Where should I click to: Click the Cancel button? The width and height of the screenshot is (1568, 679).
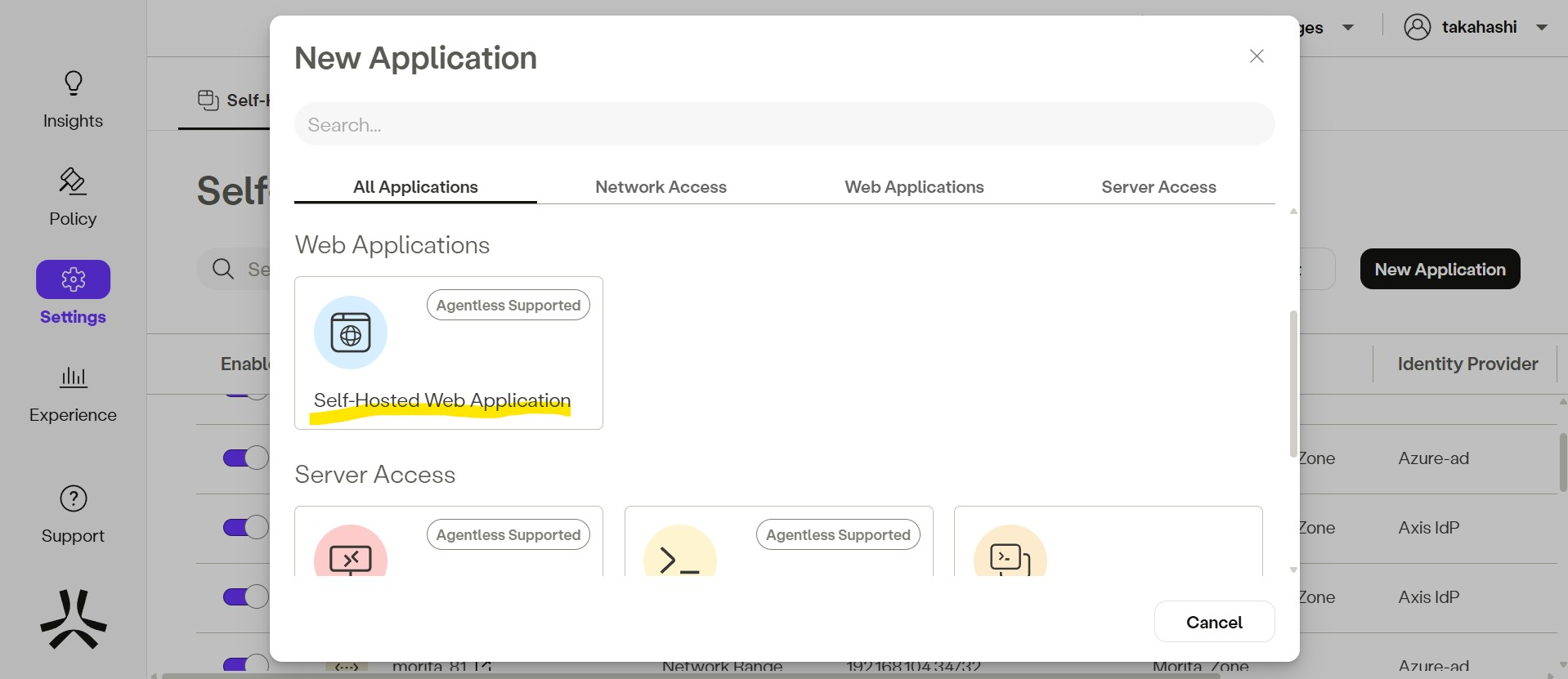pyautogui.click(x=1214, y=622)
